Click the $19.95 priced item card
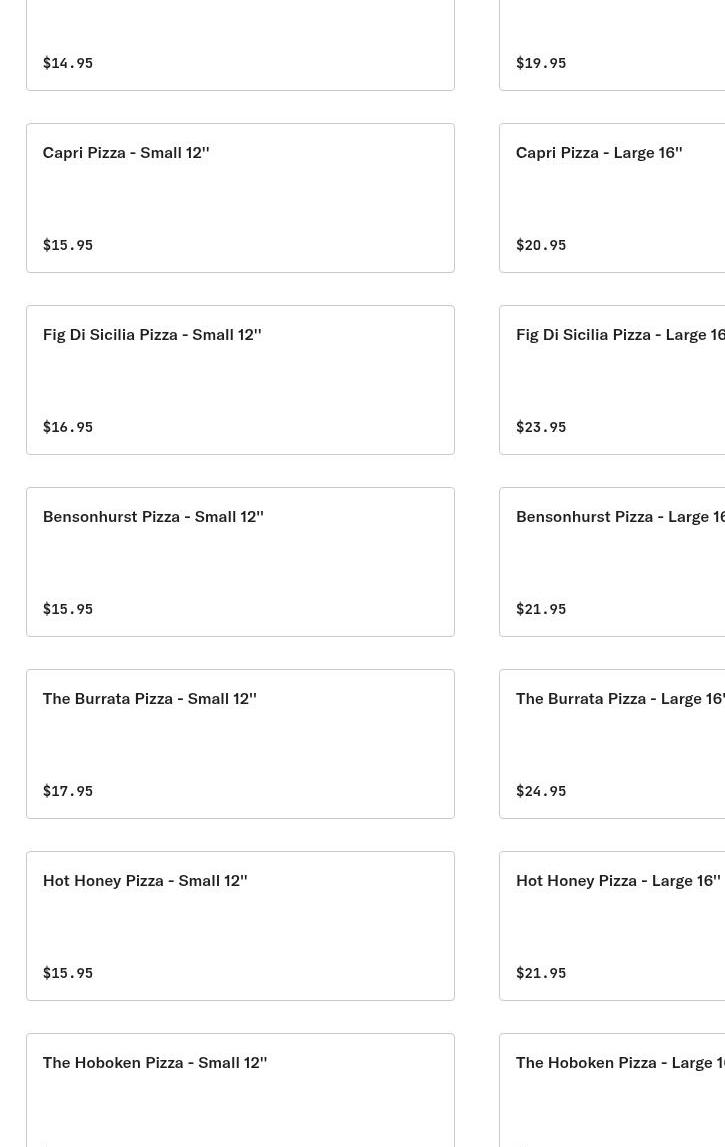The image size is (725, 1147). pos(612,45)
